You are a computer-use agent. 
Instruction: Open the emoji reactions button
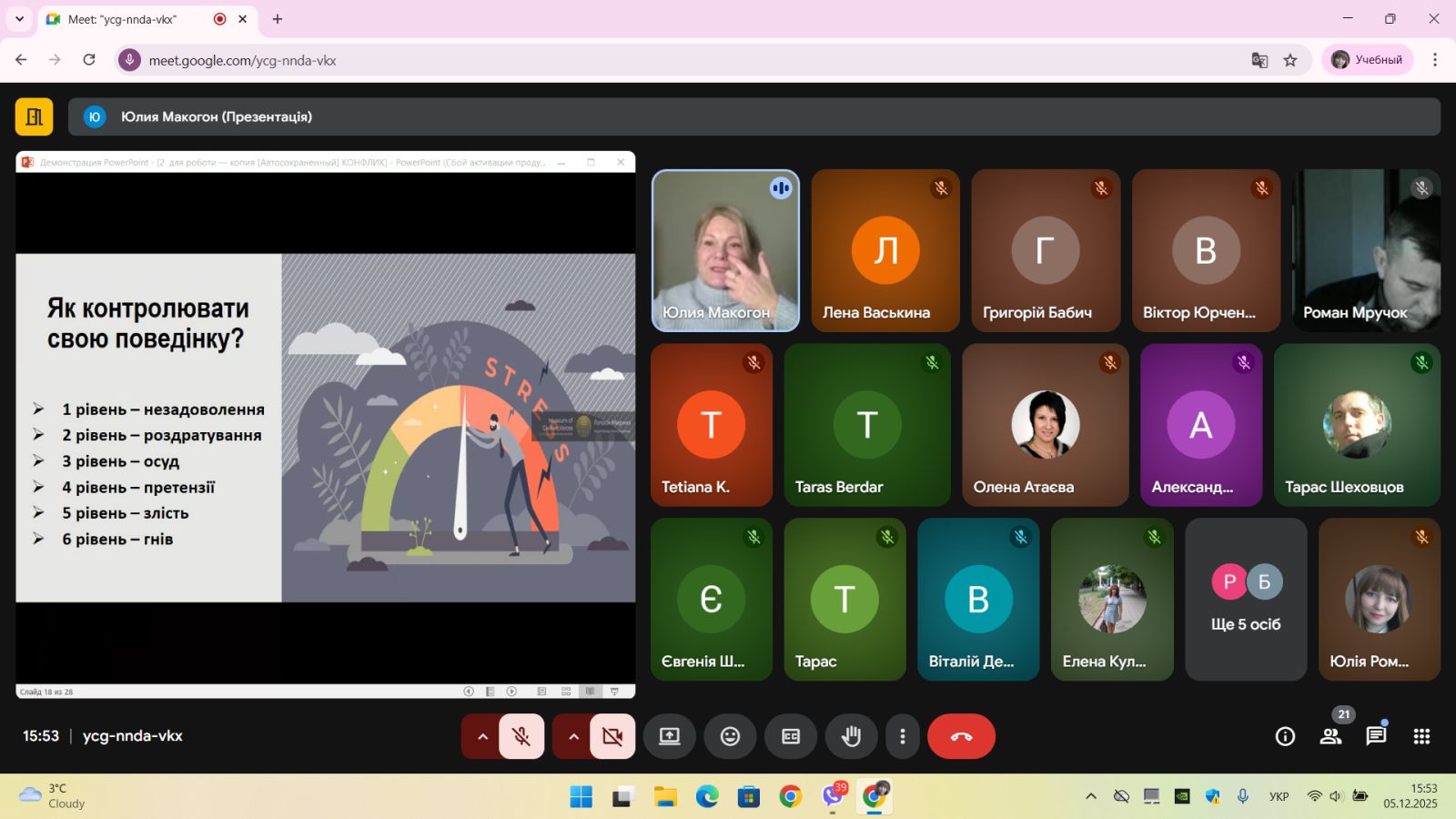tap(730, 736)
